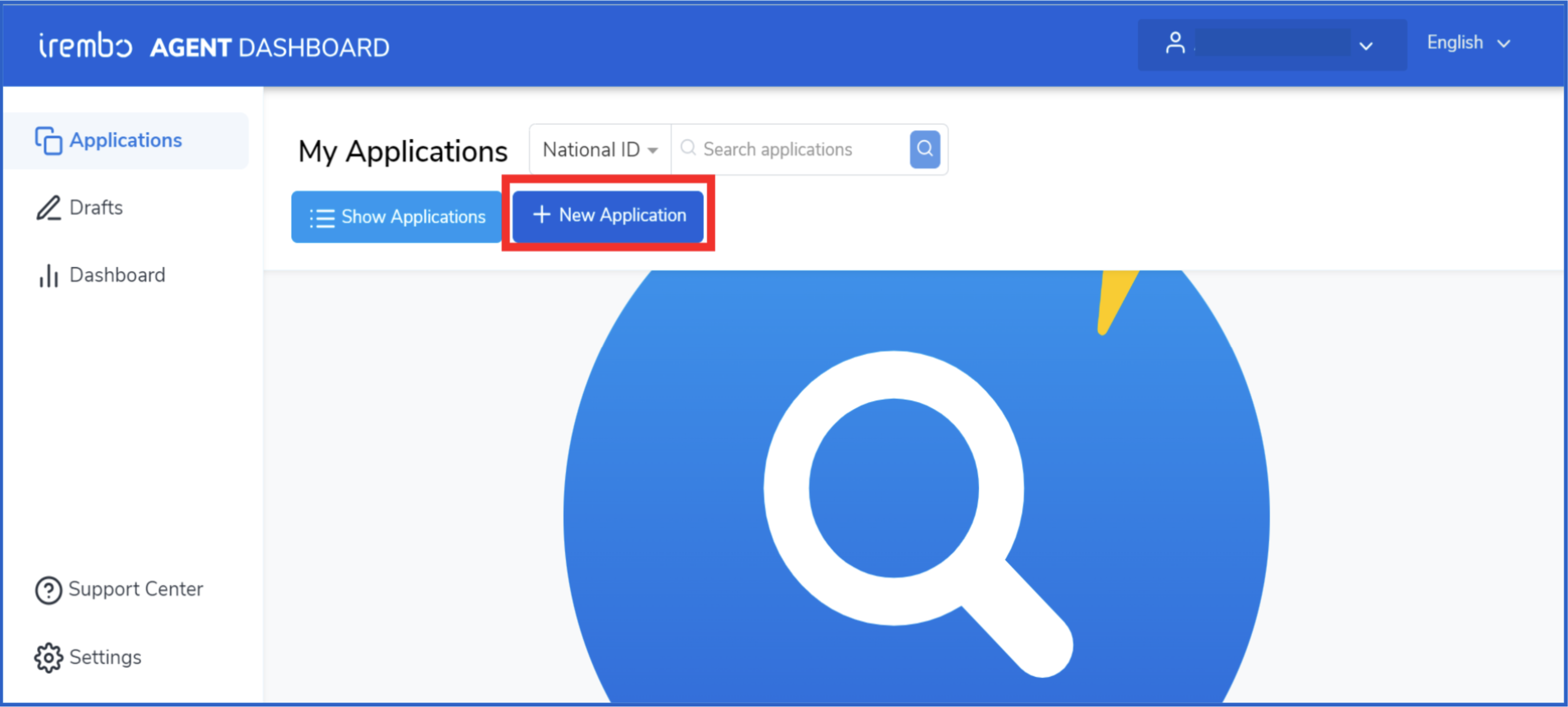
Task: Click the Drafts pencil icon
Action: point(48,208)
